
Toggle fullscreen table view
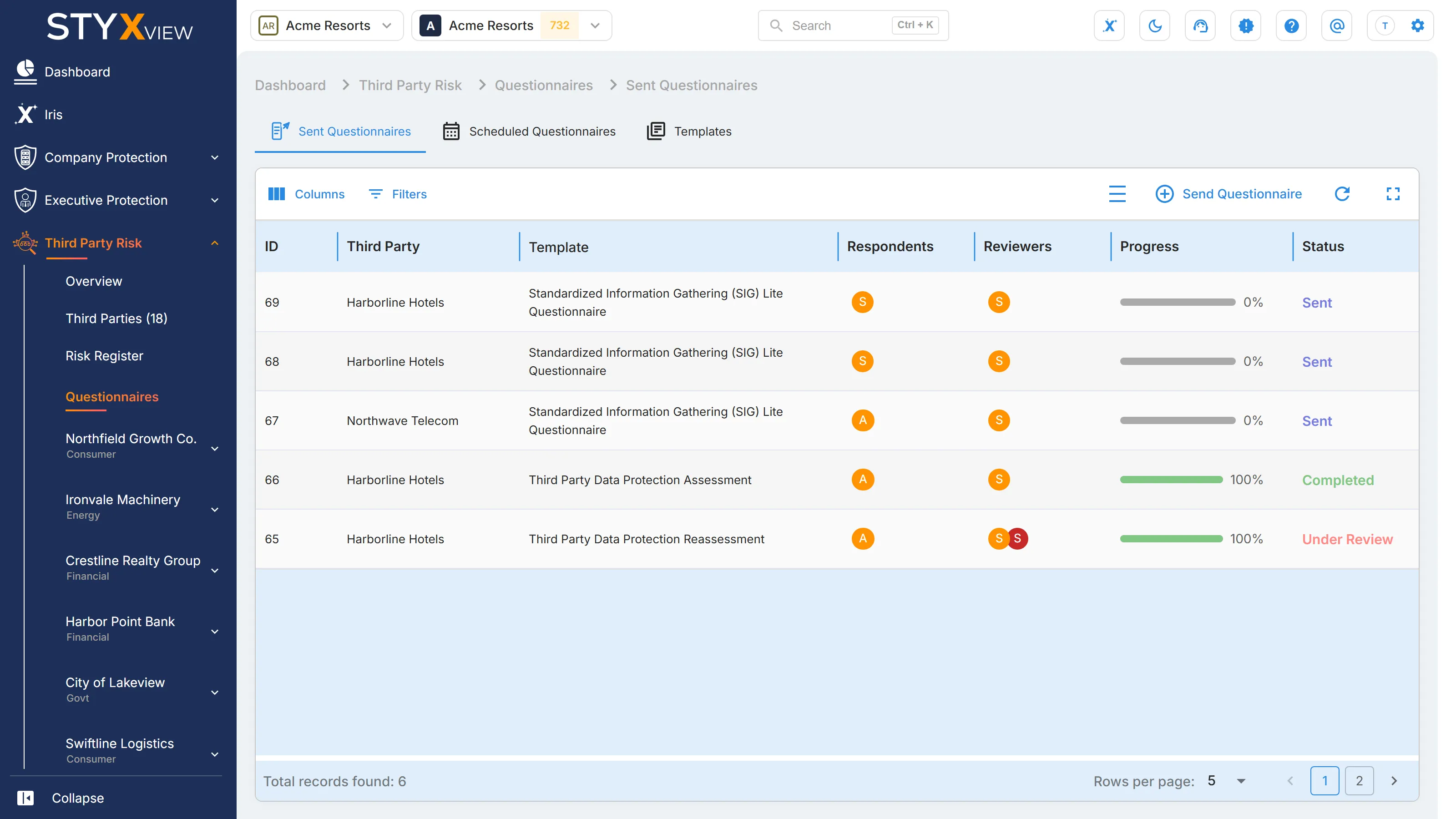1393,194
